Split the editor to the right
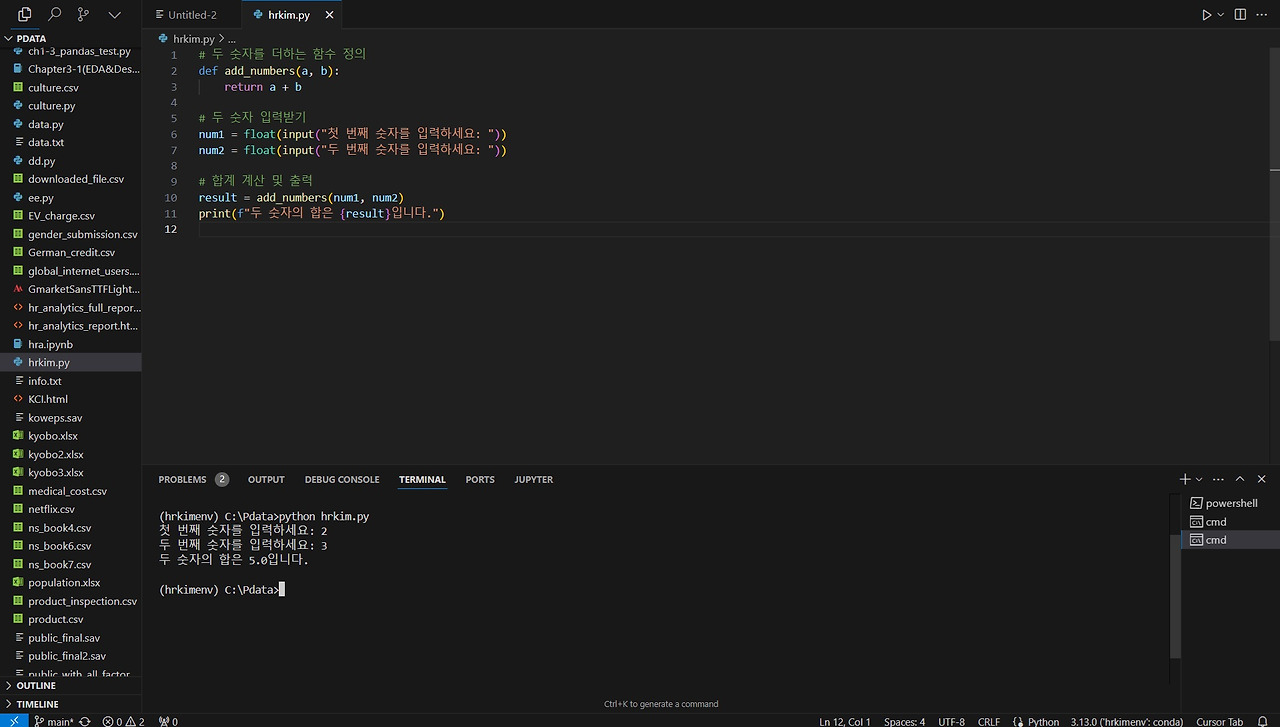The width and height of the screenshot is (1280, 727). (x=1241, y=15)
